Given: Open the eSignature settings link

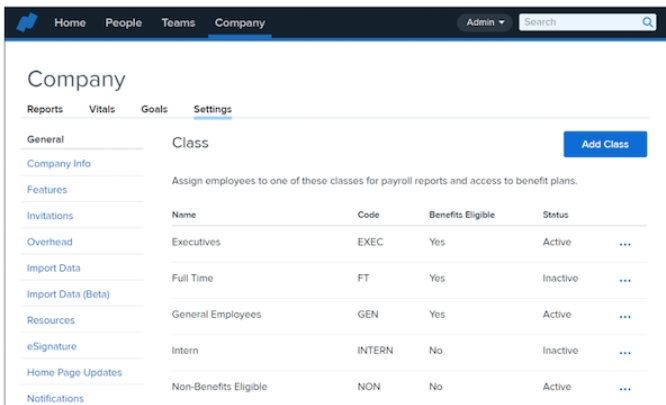Looking at the screenshot, I should 52,346.
